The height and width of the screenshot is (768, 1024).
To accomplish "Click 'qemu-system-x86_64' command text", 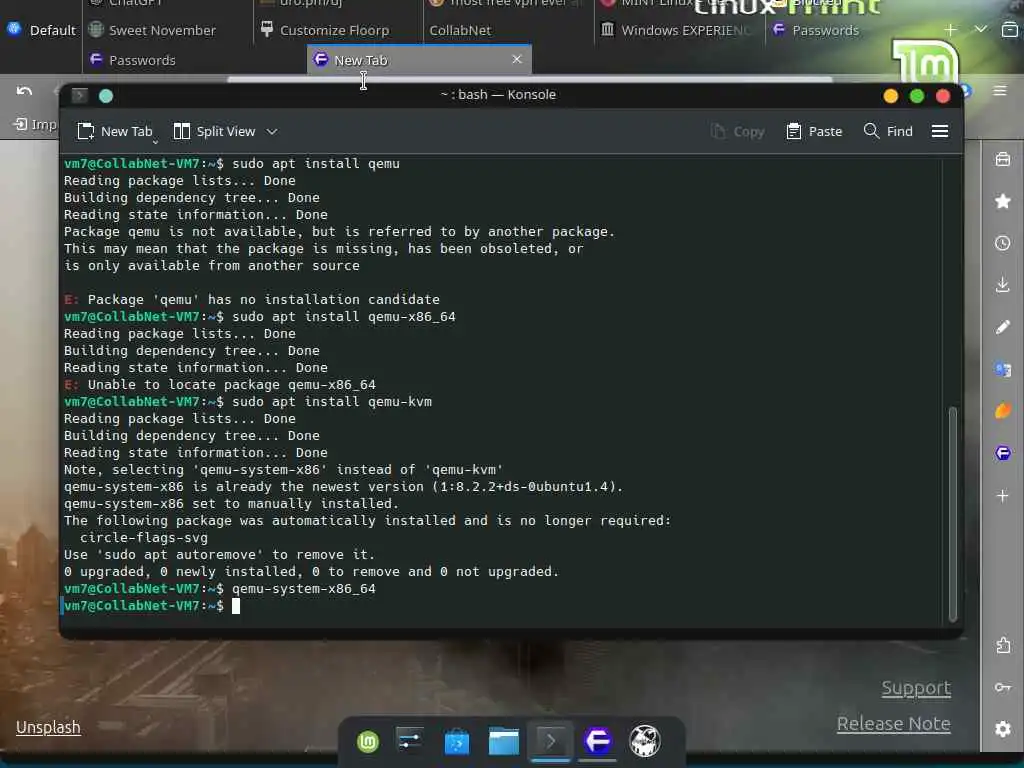I will coord(304,588).
